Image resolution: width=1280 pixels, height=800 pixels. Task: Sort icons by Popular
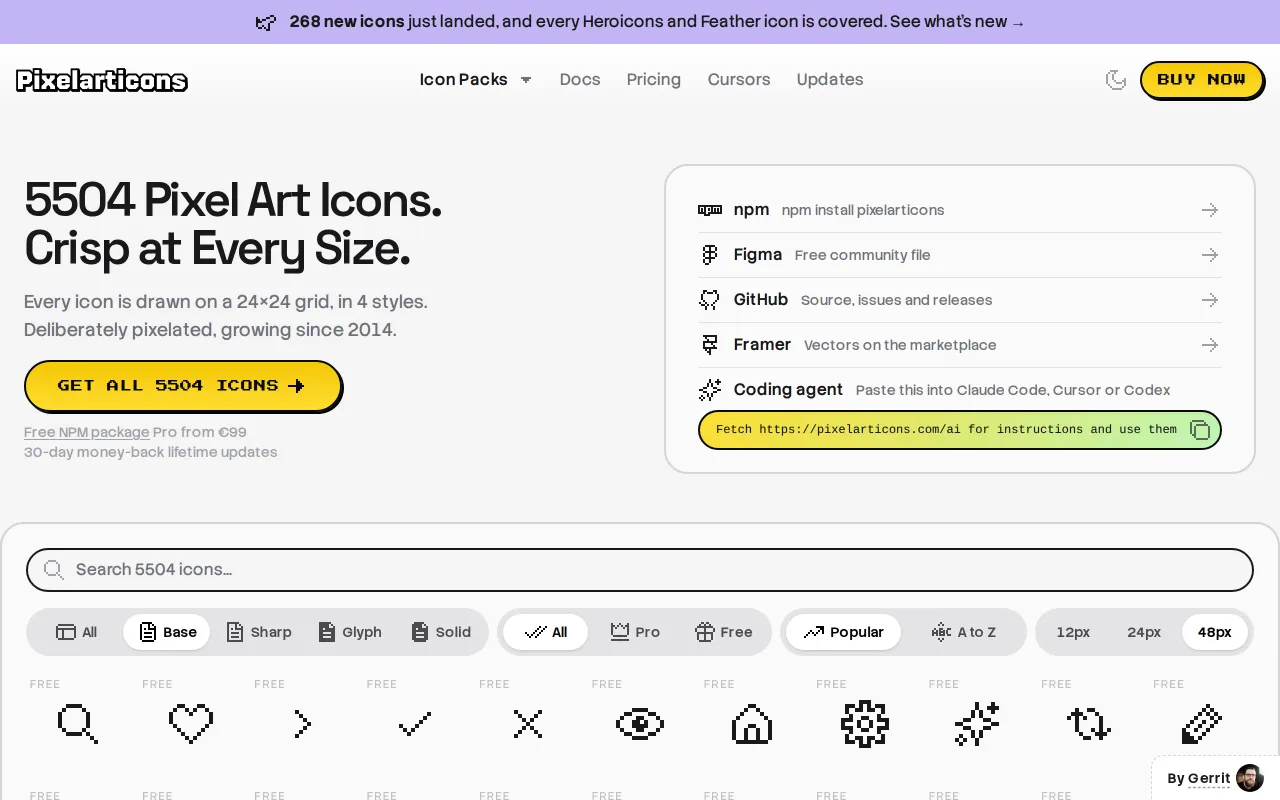844,632
